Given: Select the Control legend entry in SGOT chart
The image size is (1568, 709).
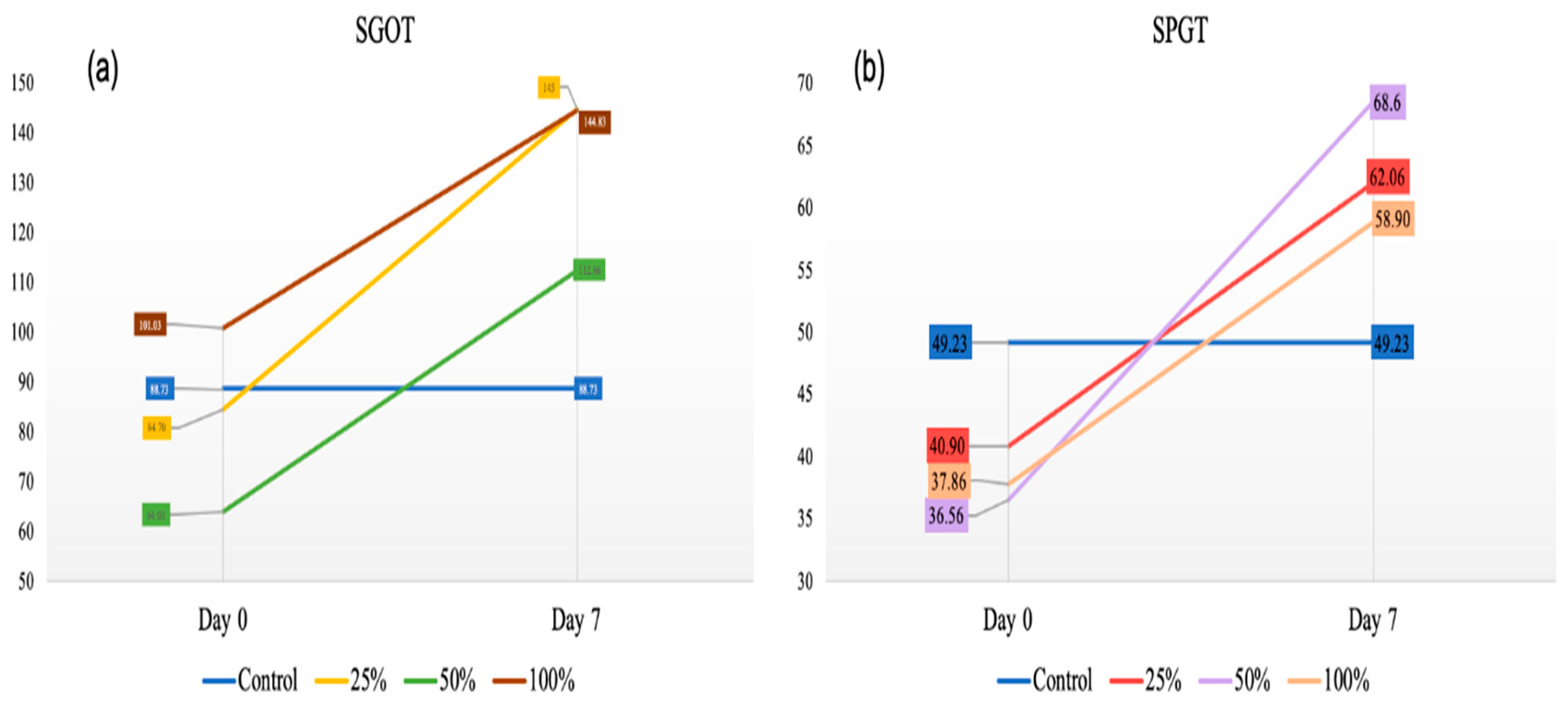Looking at the screenshot, I should coord(251,680).
